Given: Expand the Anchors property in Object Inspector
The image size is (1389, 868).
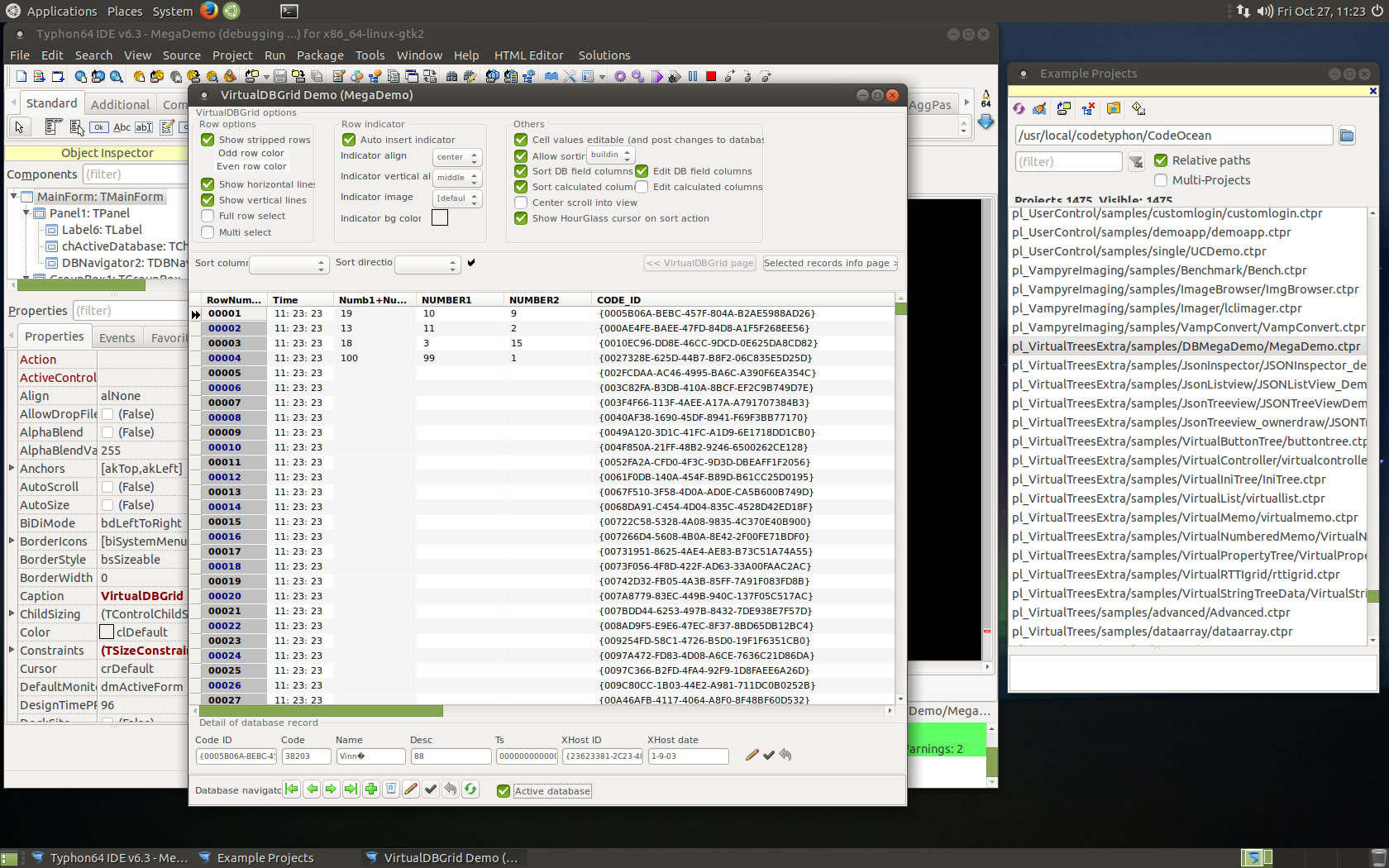Looking at the screenshot, I should pos(12,468).
